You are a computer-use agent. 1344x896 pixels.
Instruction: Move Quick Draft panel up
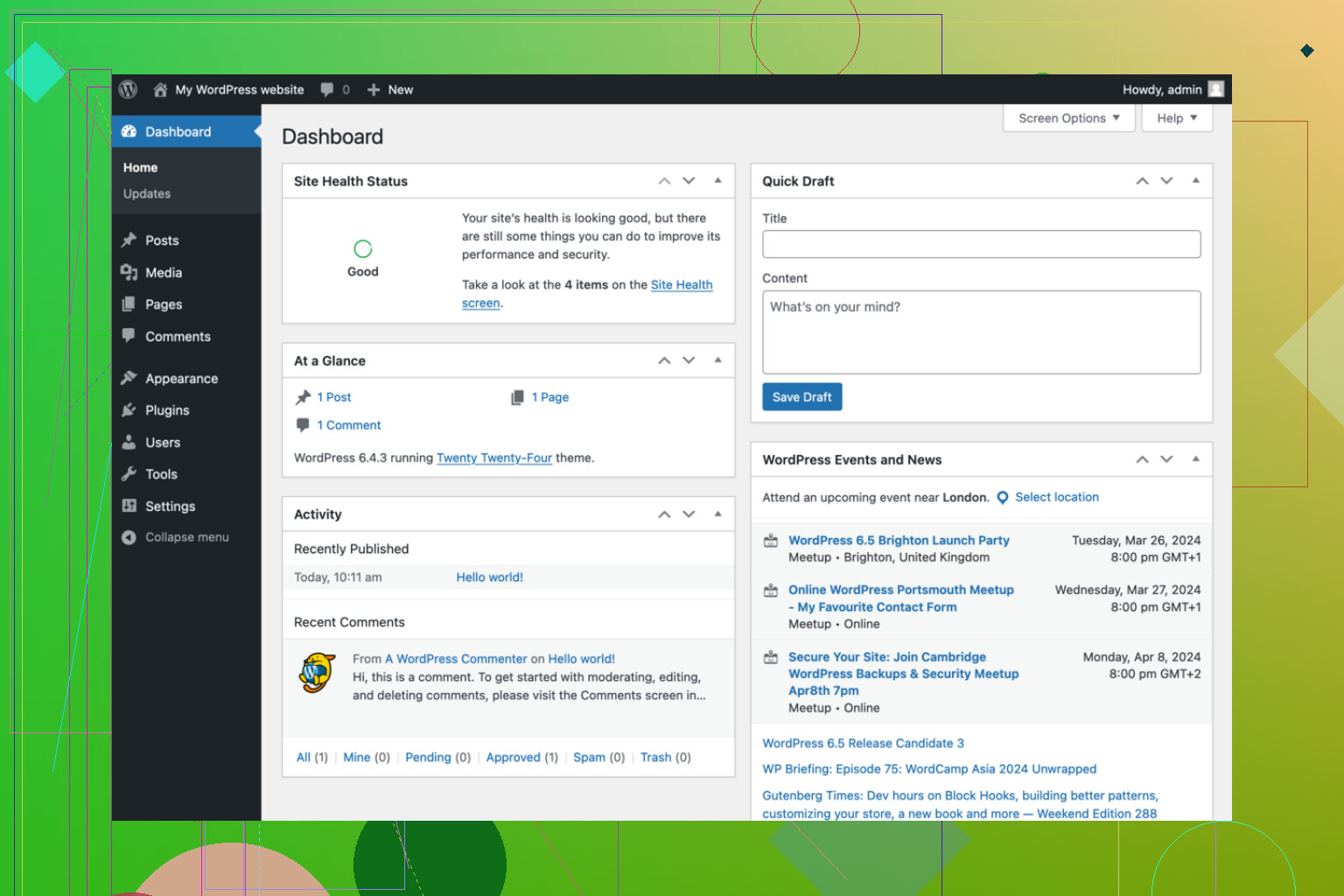[1142, 181]
